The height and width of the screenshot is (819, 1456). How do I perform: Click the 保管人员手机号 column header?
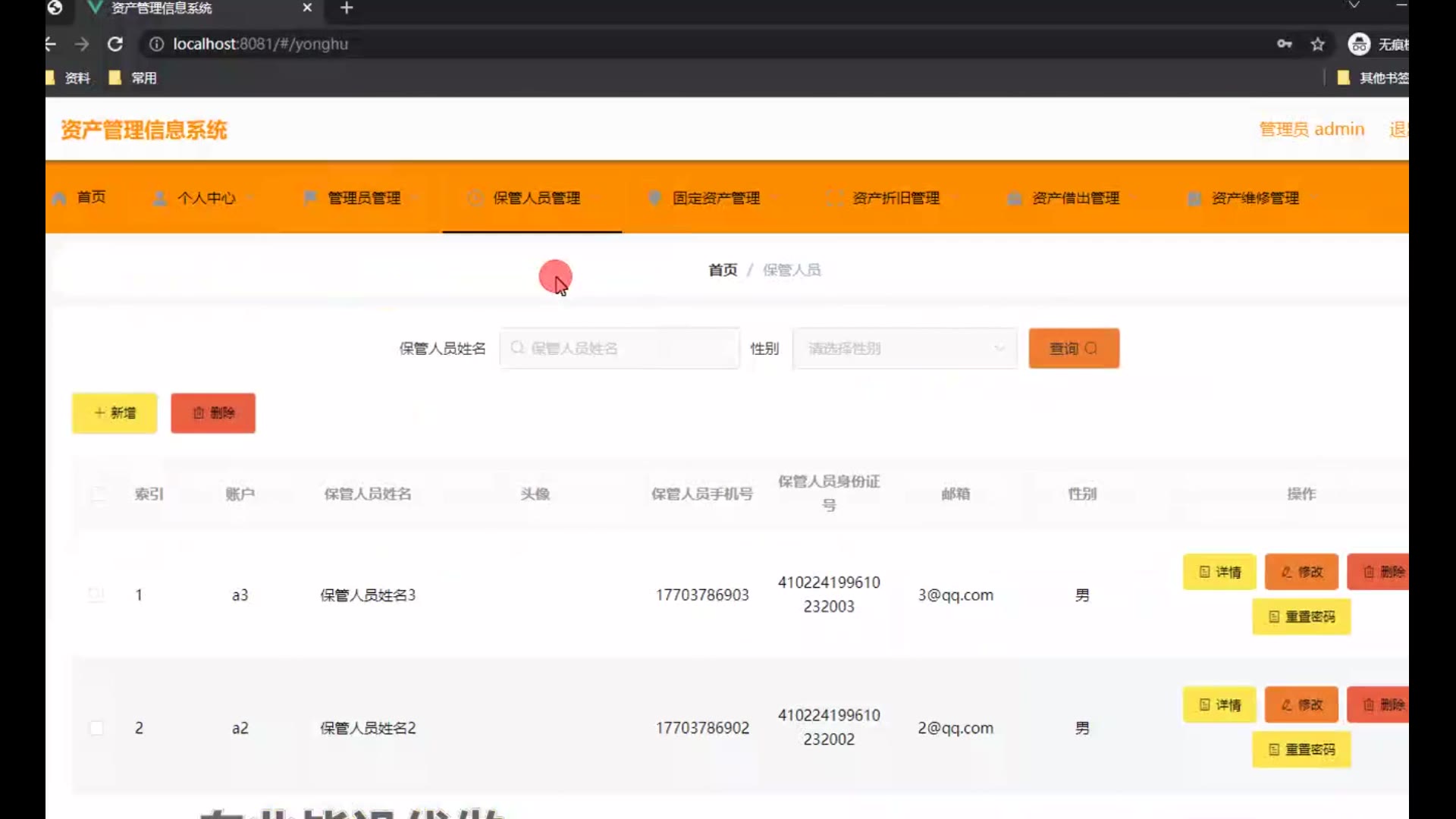tap(702, 494)
